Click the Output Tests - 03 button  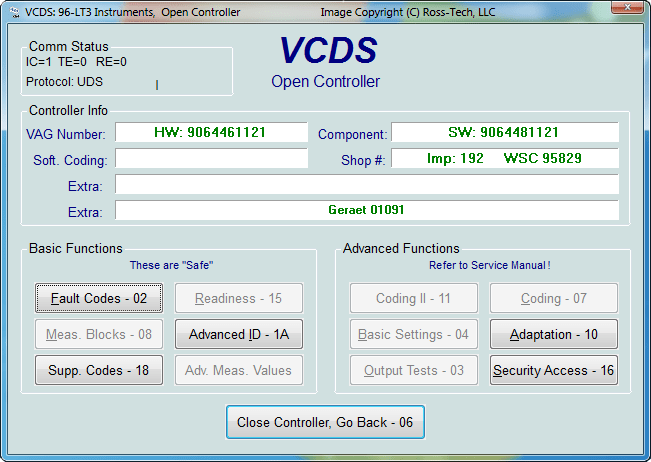(413, 370)
